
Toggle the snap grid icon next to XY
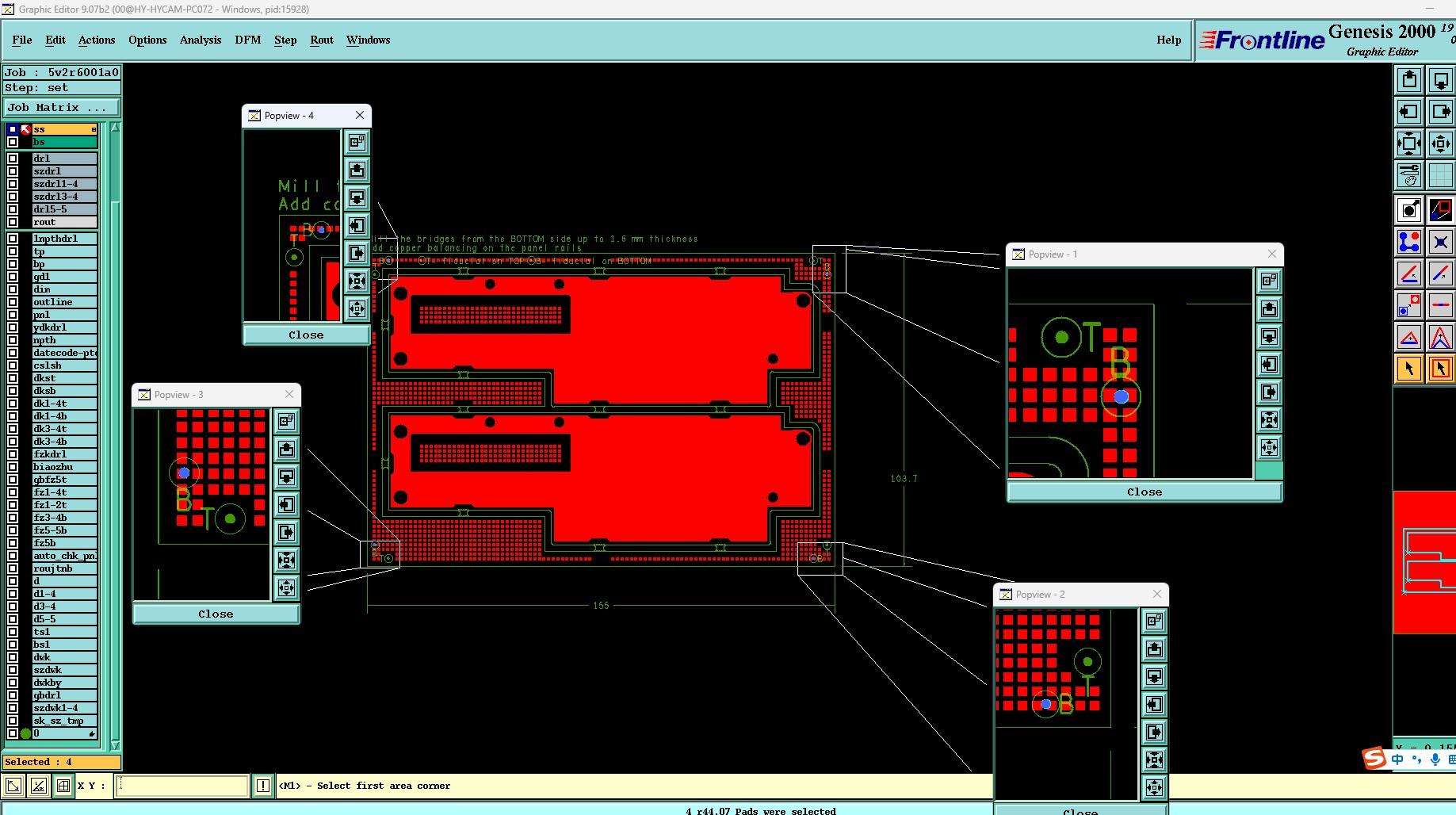coord(63,786)
